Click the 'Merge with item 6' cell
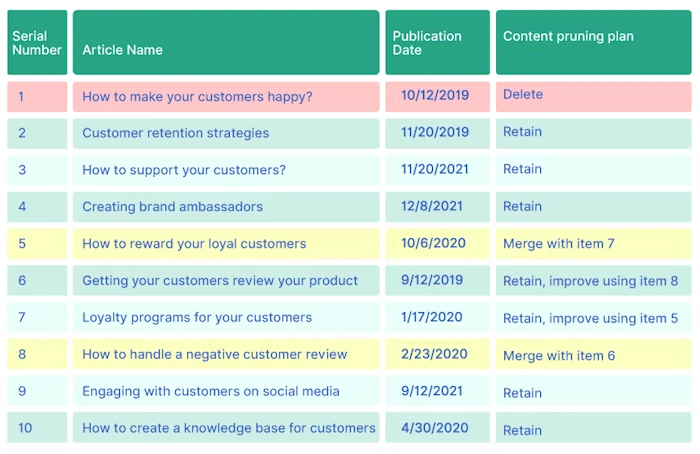Viewport: 700px width, 454px height. [593, 354]
